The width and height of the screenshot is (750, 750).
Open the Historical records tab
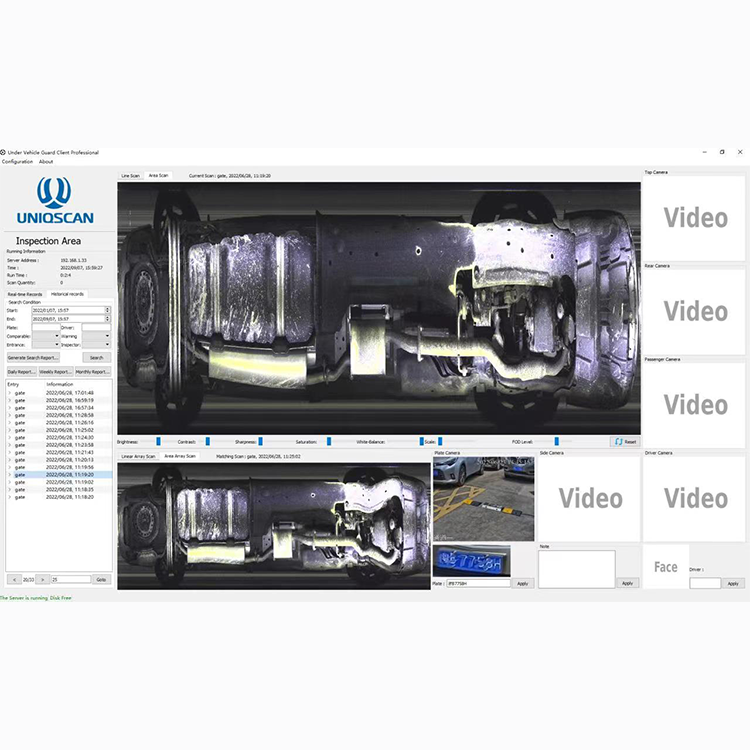click(x=67, y=294)
